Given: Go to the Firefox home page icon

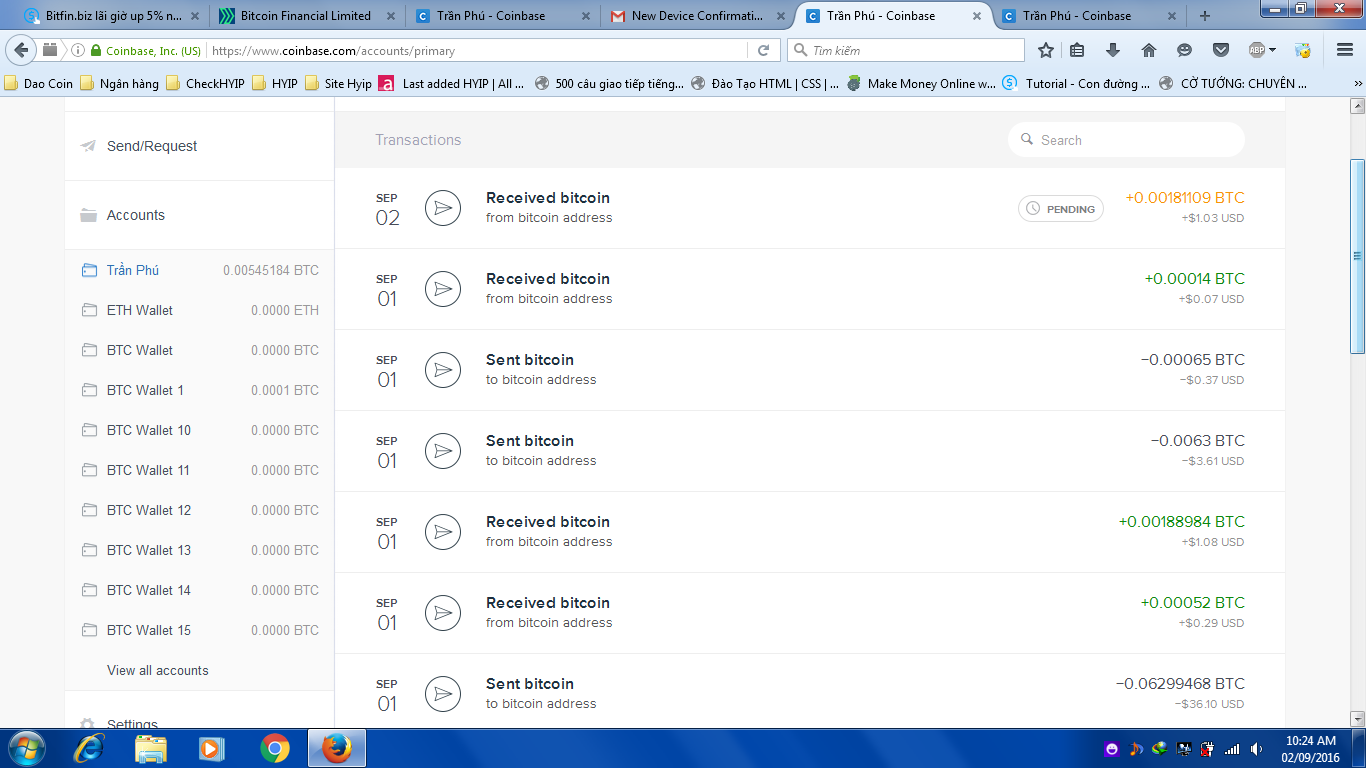Looking at the screenshot, I should coord(1148,50).
